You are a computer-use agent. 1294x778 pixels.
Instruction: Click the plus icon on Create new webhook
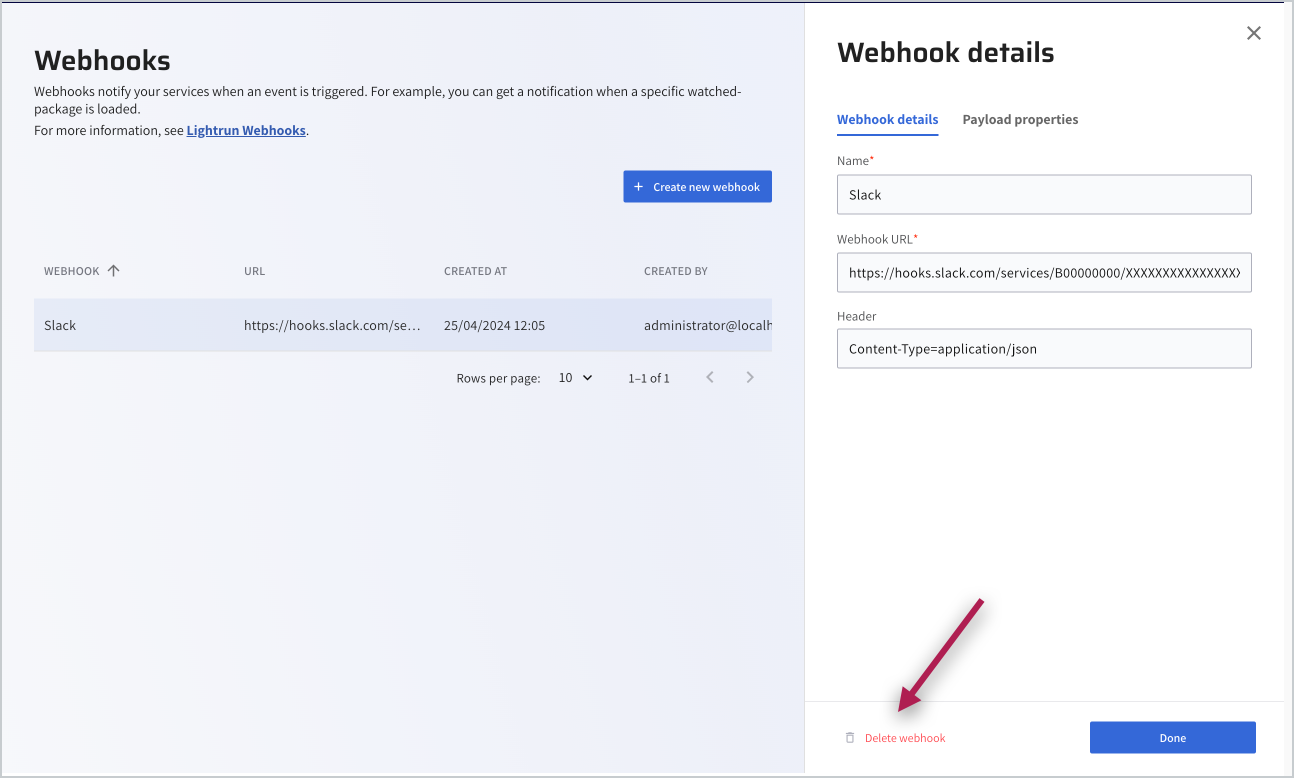pos(639,187)
